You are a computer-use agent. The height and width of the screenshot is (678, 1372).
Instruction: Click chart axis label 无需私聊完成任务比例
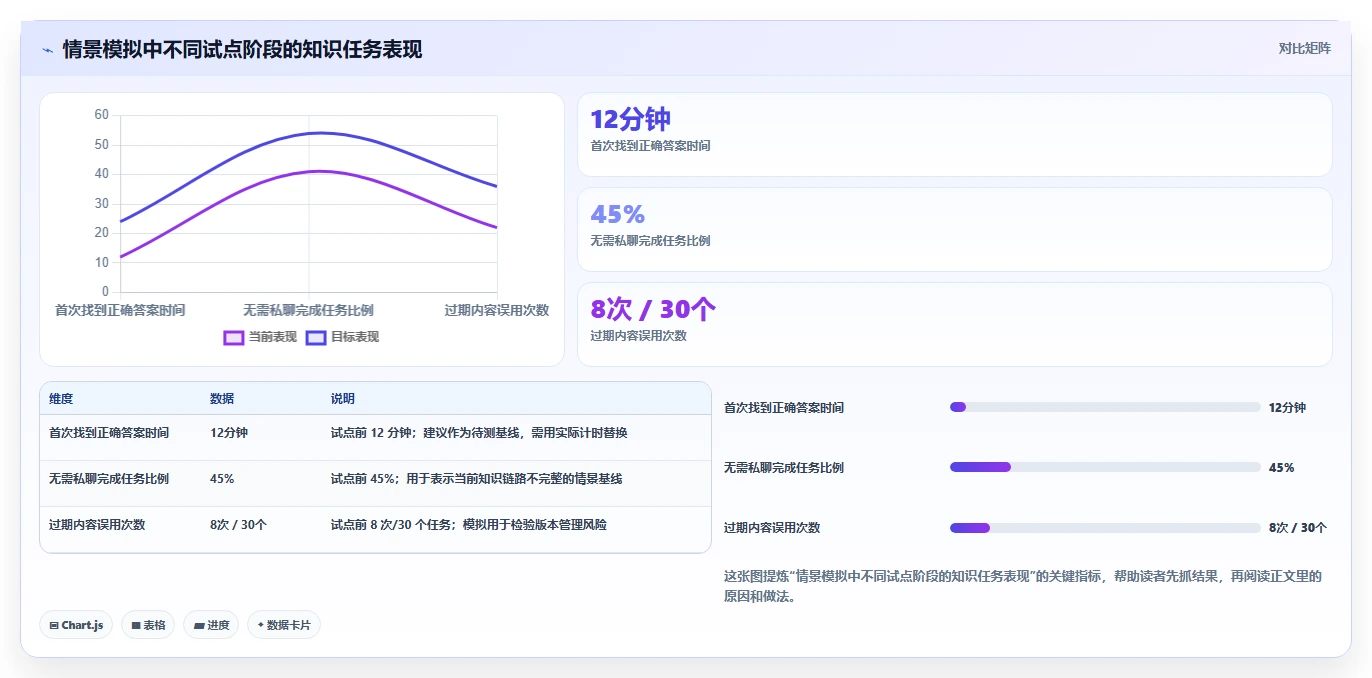coord(309,311)
